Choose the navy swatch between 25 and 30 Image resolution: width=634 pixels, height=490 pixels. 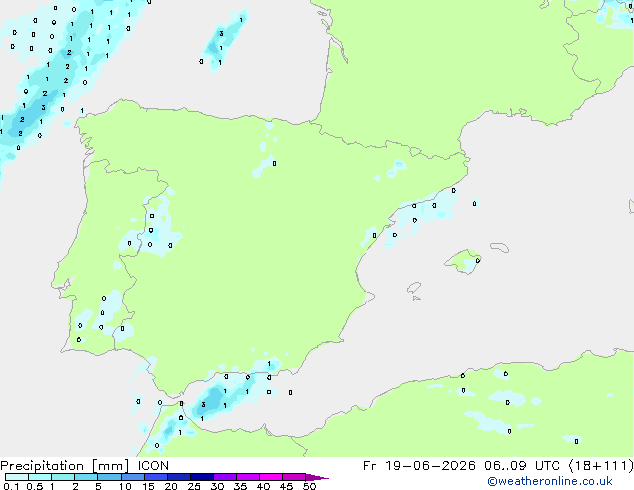[x=201, y=477]
